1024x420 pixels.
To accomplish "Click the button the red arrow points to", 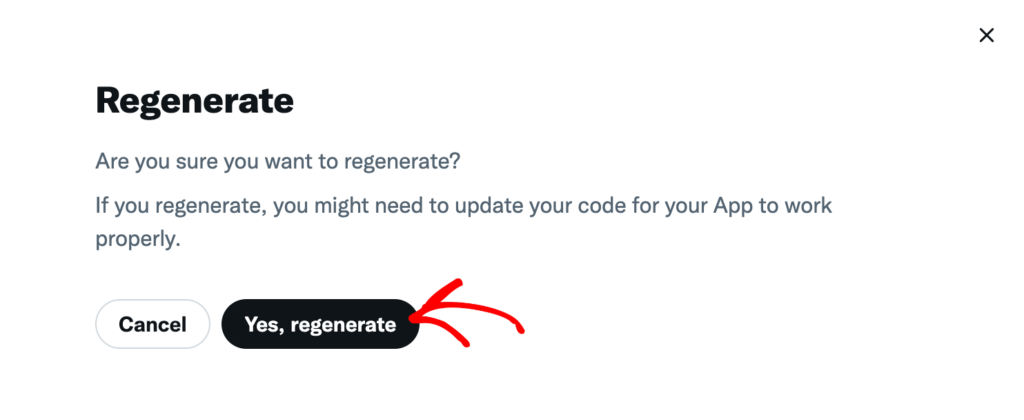I will point(320,324).
